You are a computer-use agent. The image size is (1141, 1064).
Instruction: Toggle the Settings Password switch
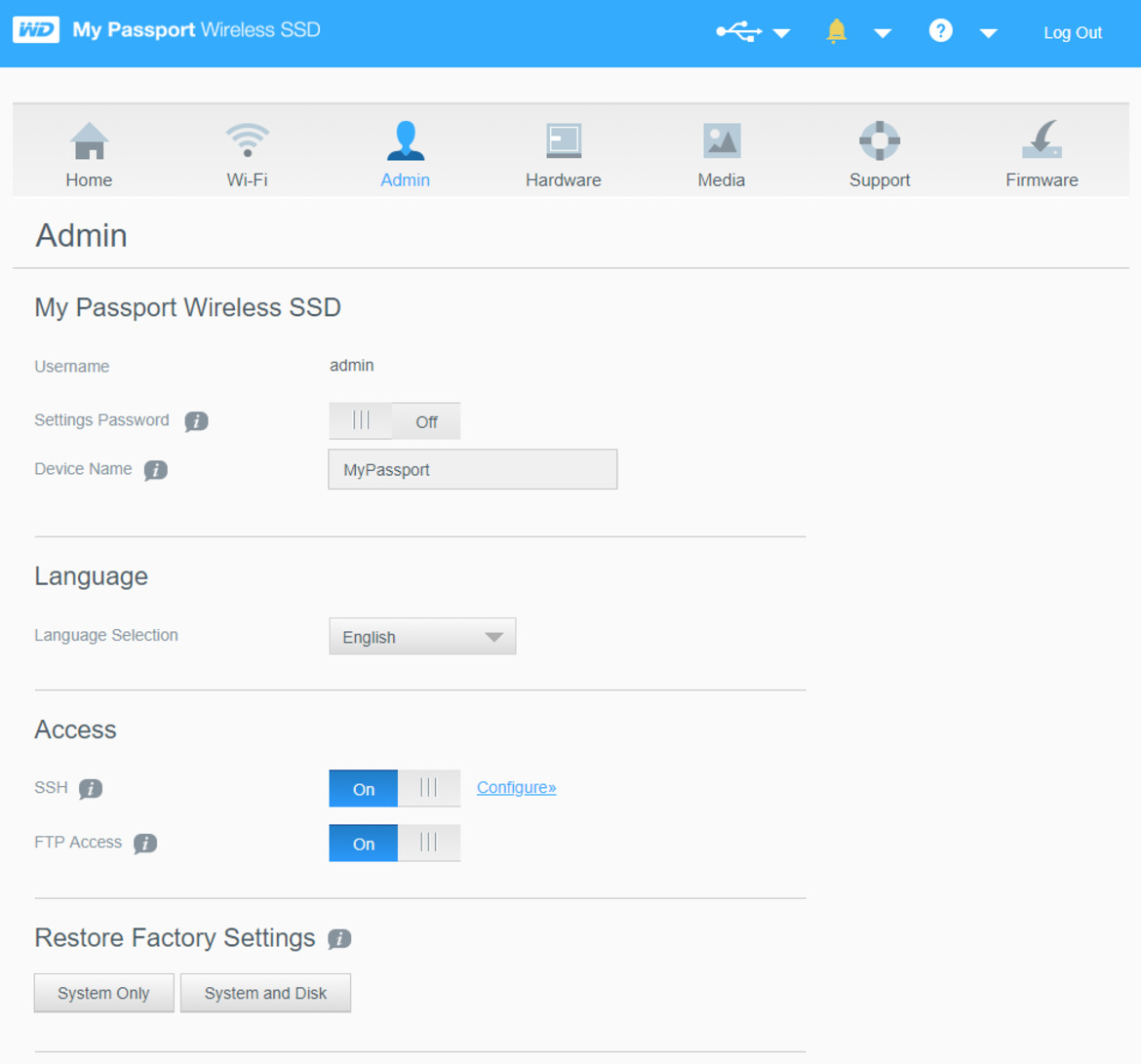[x=394, y=420]
